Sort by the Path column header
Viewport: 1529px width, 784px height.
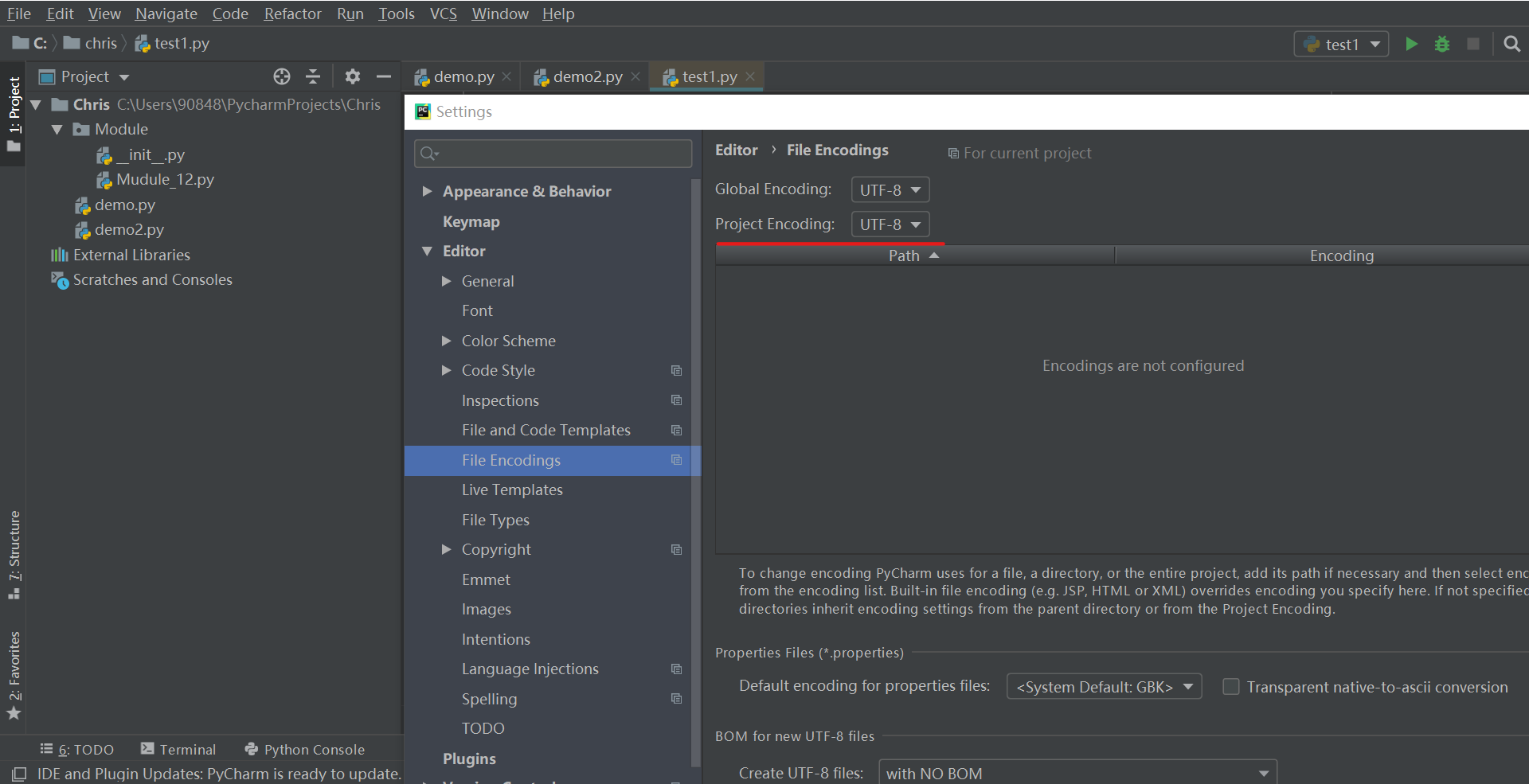coord(915,255)
